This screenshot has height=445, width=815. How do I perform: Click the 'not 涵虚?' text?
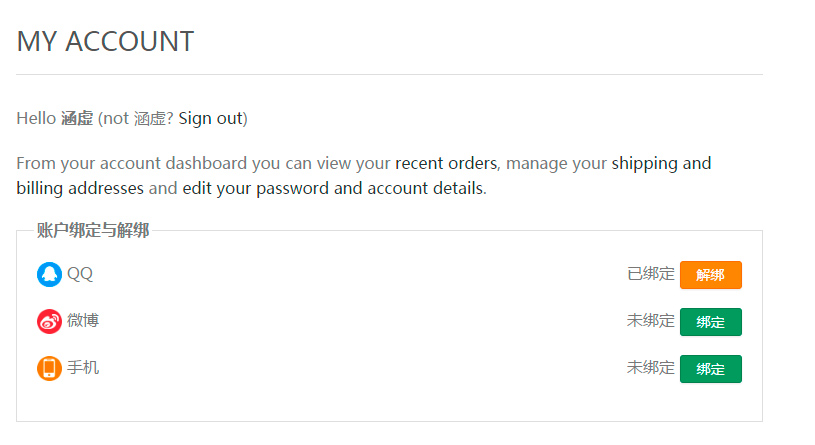pyautogui.click(x=138, y=119)
